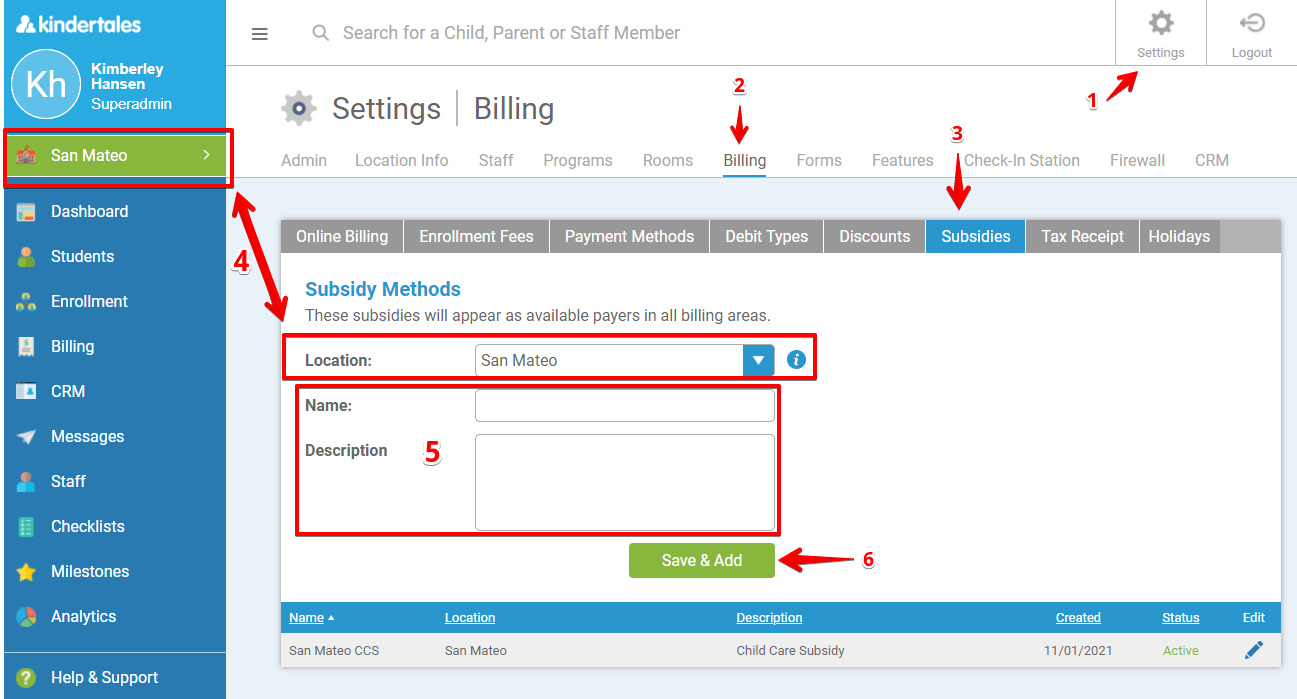The image size is (1297, 699).
Task: Click the Billing sidebar icon
Action: pos(26,347)
